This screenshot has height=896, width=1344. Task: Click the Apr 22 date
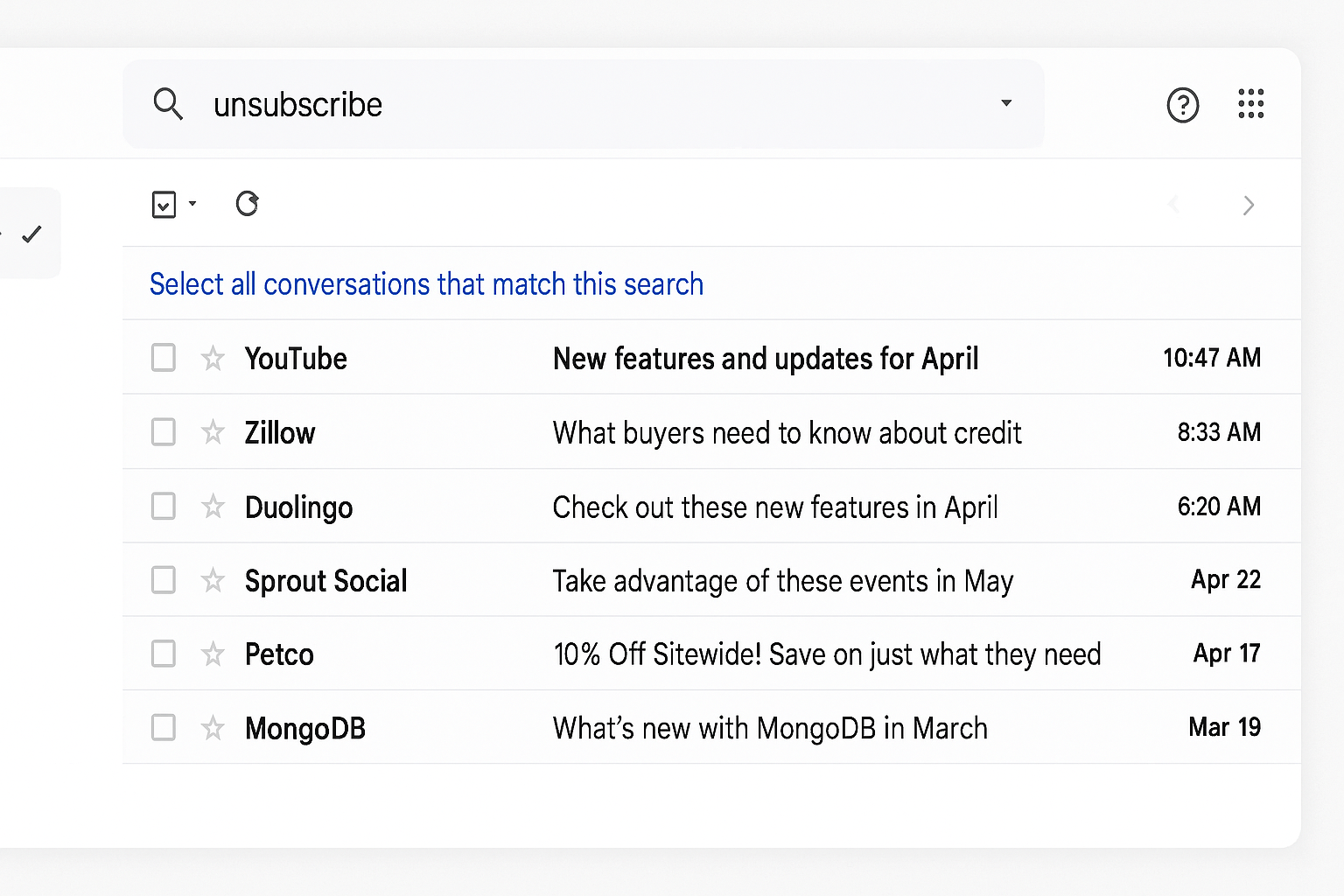coord(1226,580)
